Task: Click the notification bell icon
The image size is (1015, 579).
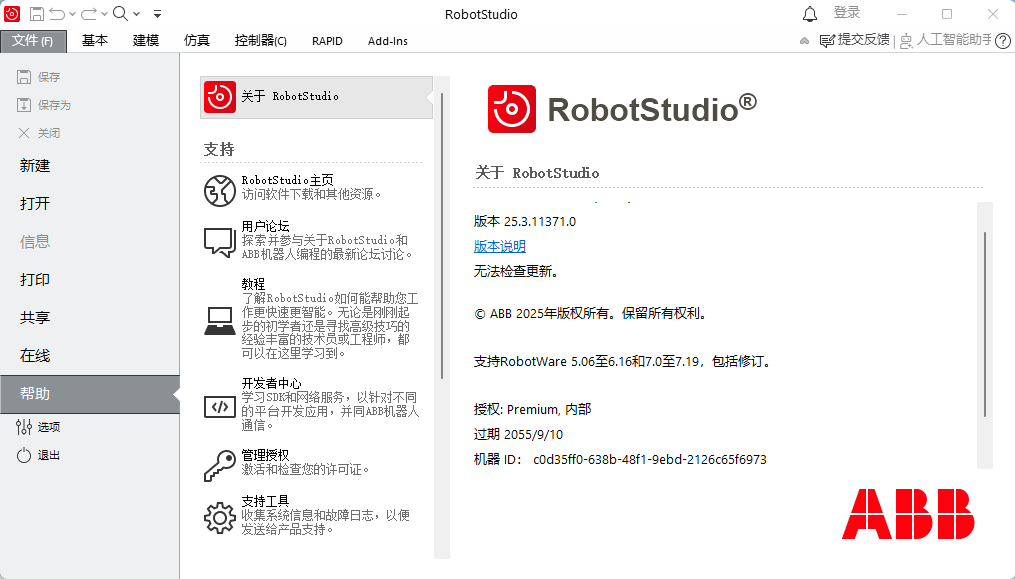Action: click(x=810, y=14)
